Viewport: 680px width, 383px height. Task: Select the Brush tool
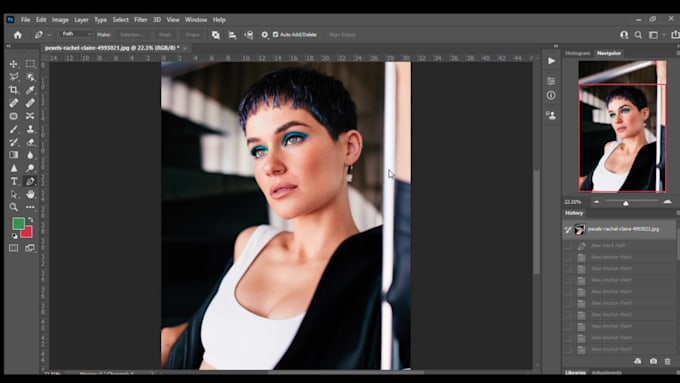pos(14,129)
